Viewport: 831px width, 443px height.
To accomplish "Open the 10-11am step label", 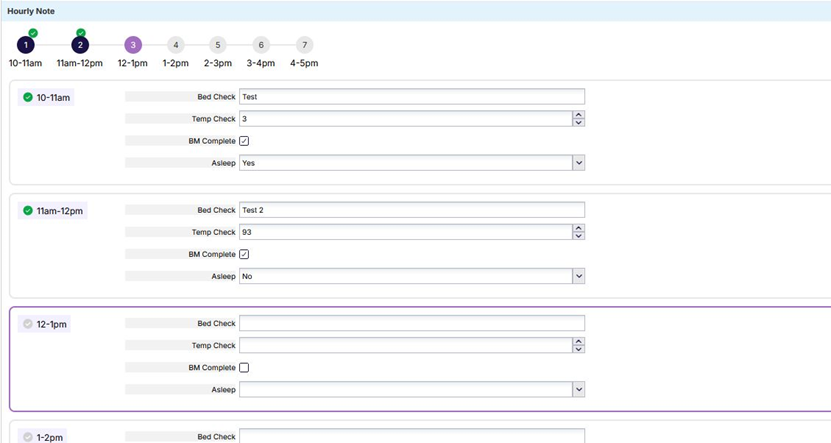I will pyautogui.click(x=25, y=63).
